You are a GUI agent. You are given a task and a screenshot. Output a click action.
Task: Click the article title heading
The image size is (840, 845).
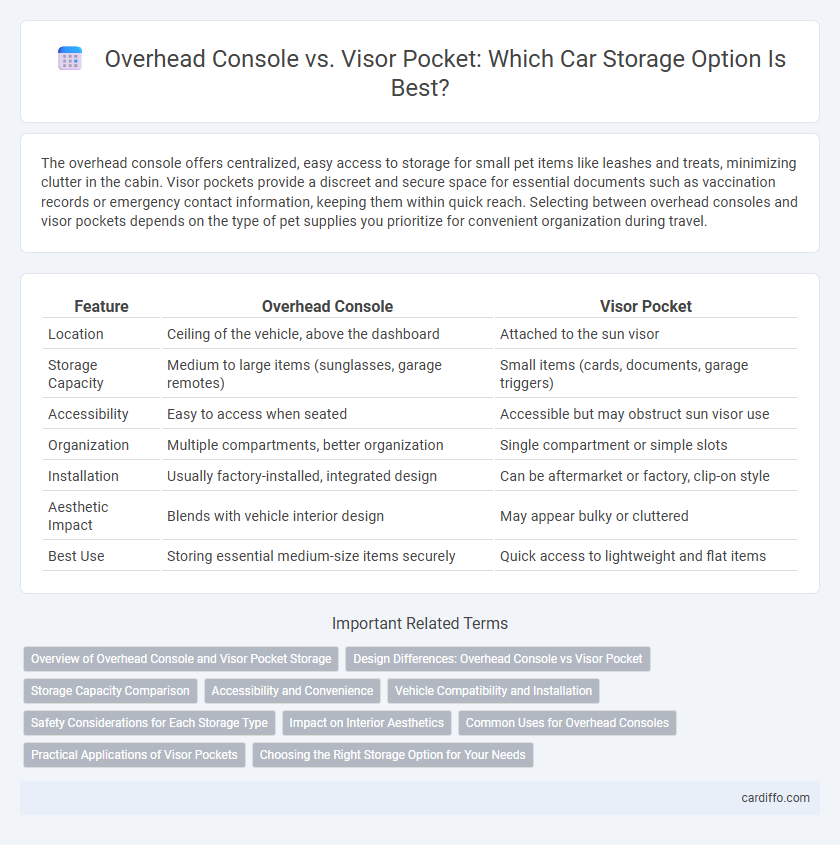click(445, 73)
